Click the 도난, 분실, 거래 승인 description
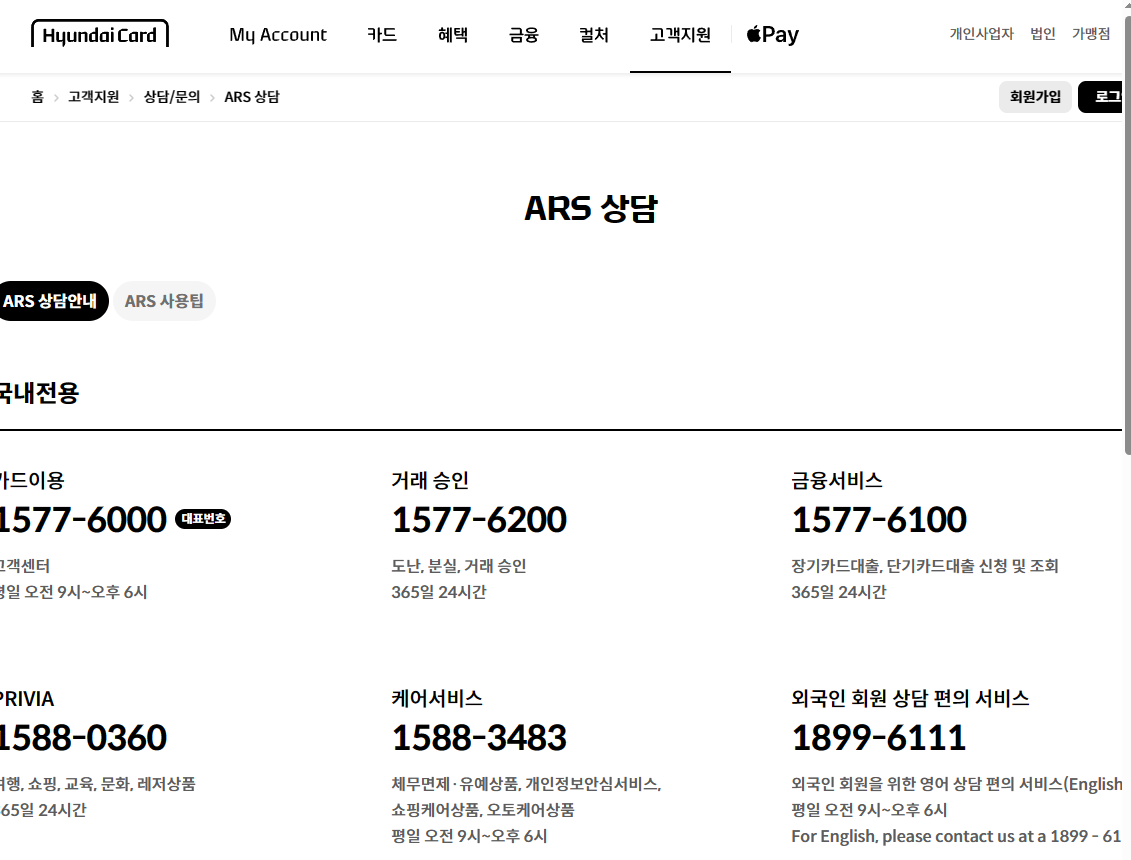This screenshot has width=1131, height=860. tap(459, 566)
